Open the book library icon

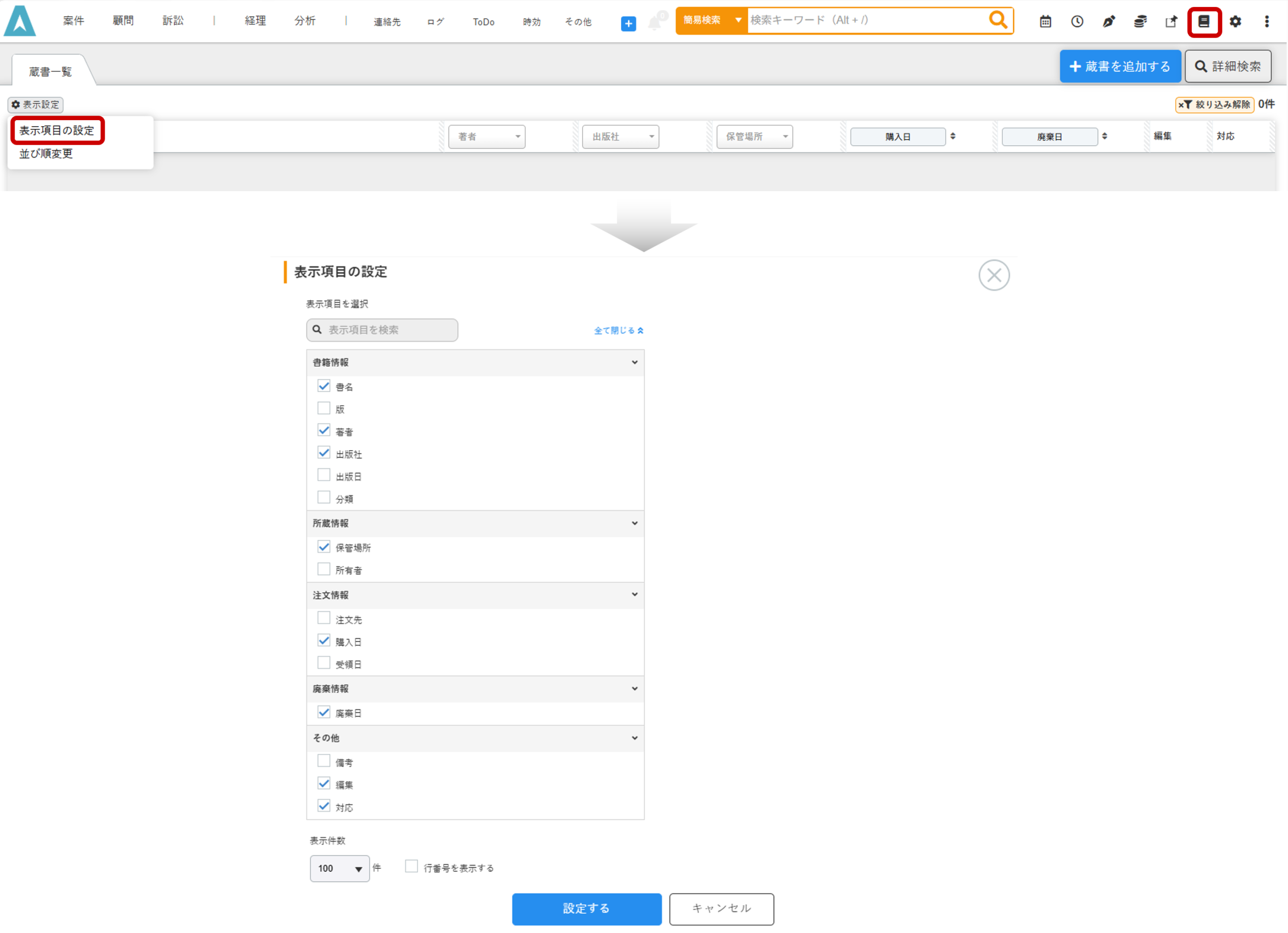point(1204,22)
